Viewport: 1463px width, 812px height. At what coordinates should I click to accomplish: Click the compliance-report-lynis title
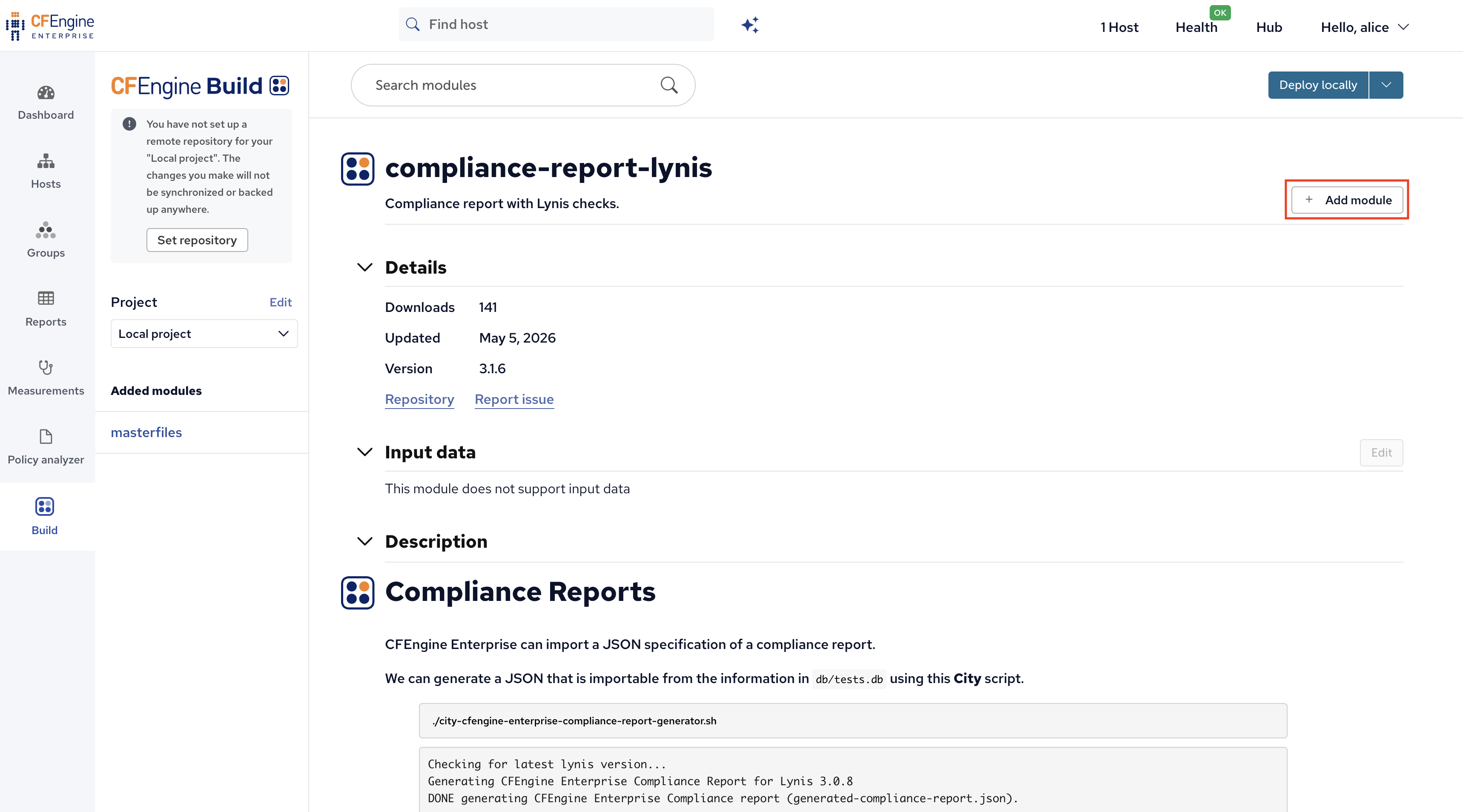point(548,168)
